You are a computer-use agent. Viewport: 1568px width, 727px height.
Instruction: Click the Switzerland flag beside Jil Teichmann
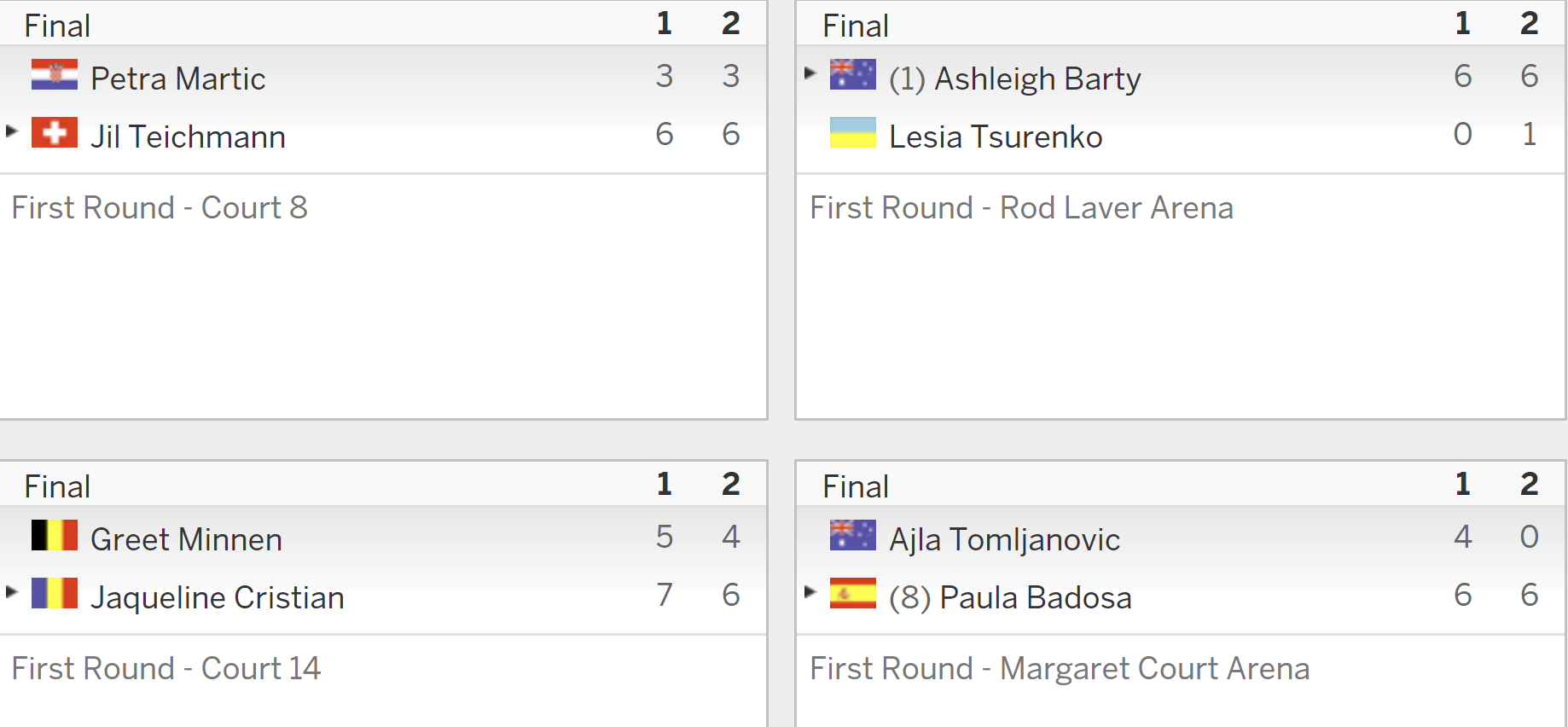point(55,132)
